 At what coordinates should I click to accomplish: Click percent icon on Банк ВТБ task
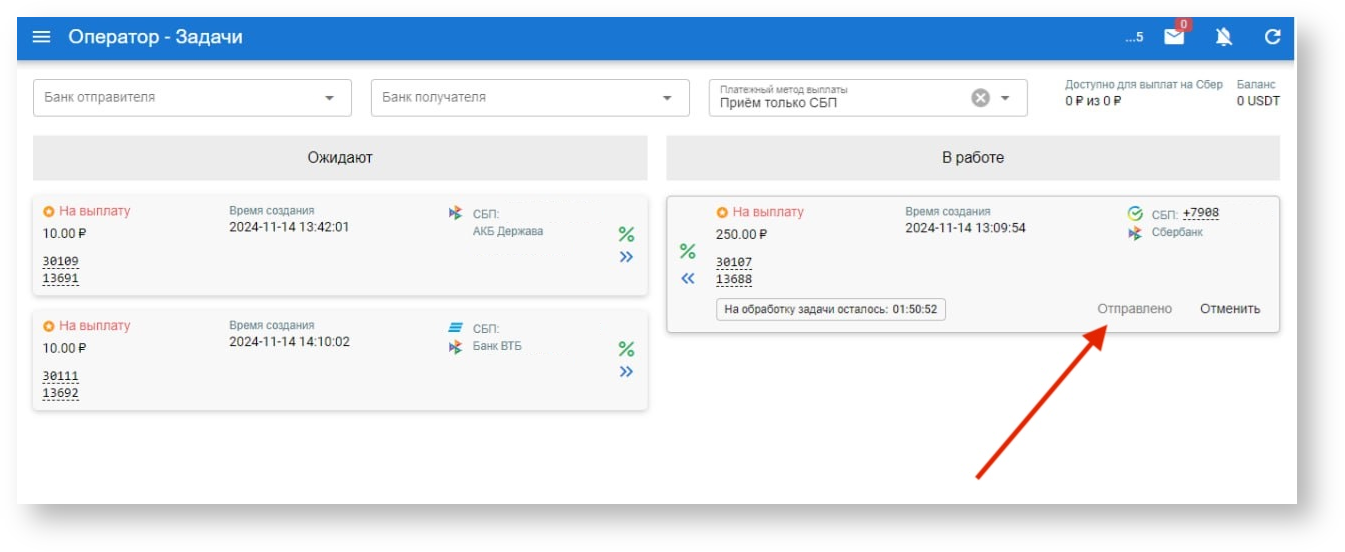pos(626,349)
